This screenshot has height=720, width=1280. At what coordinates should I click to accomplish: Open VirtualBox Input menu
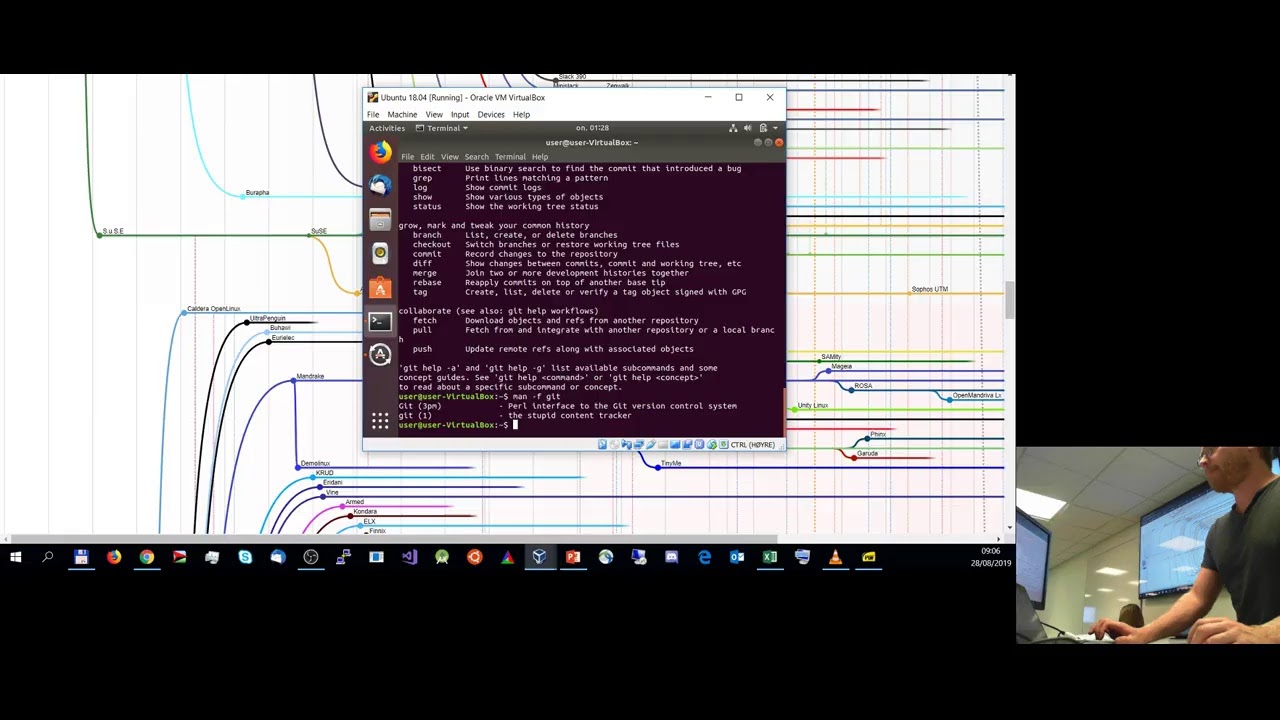[460, 114]
